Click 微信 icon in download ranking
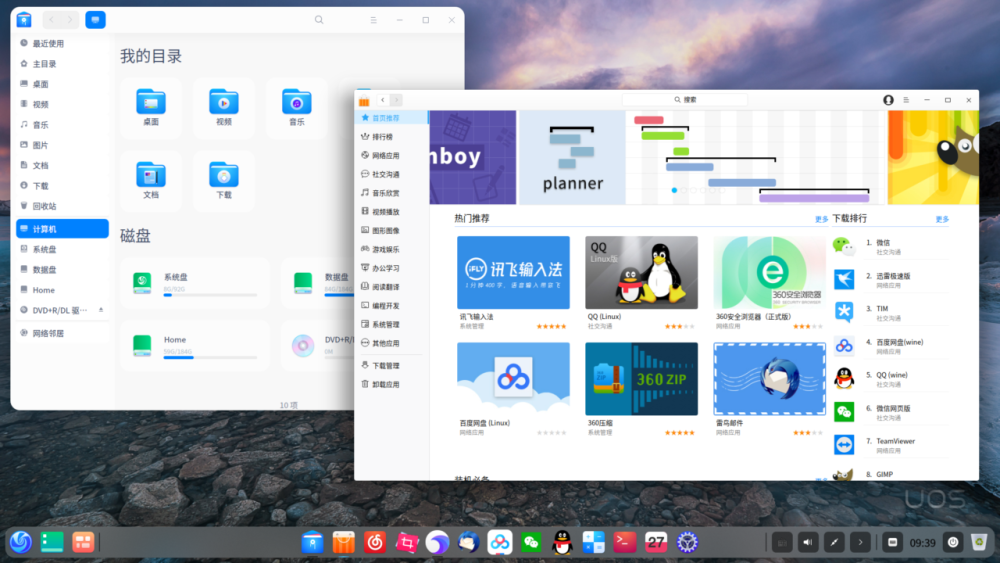The image size is (1000, 563). click(844, 247)
